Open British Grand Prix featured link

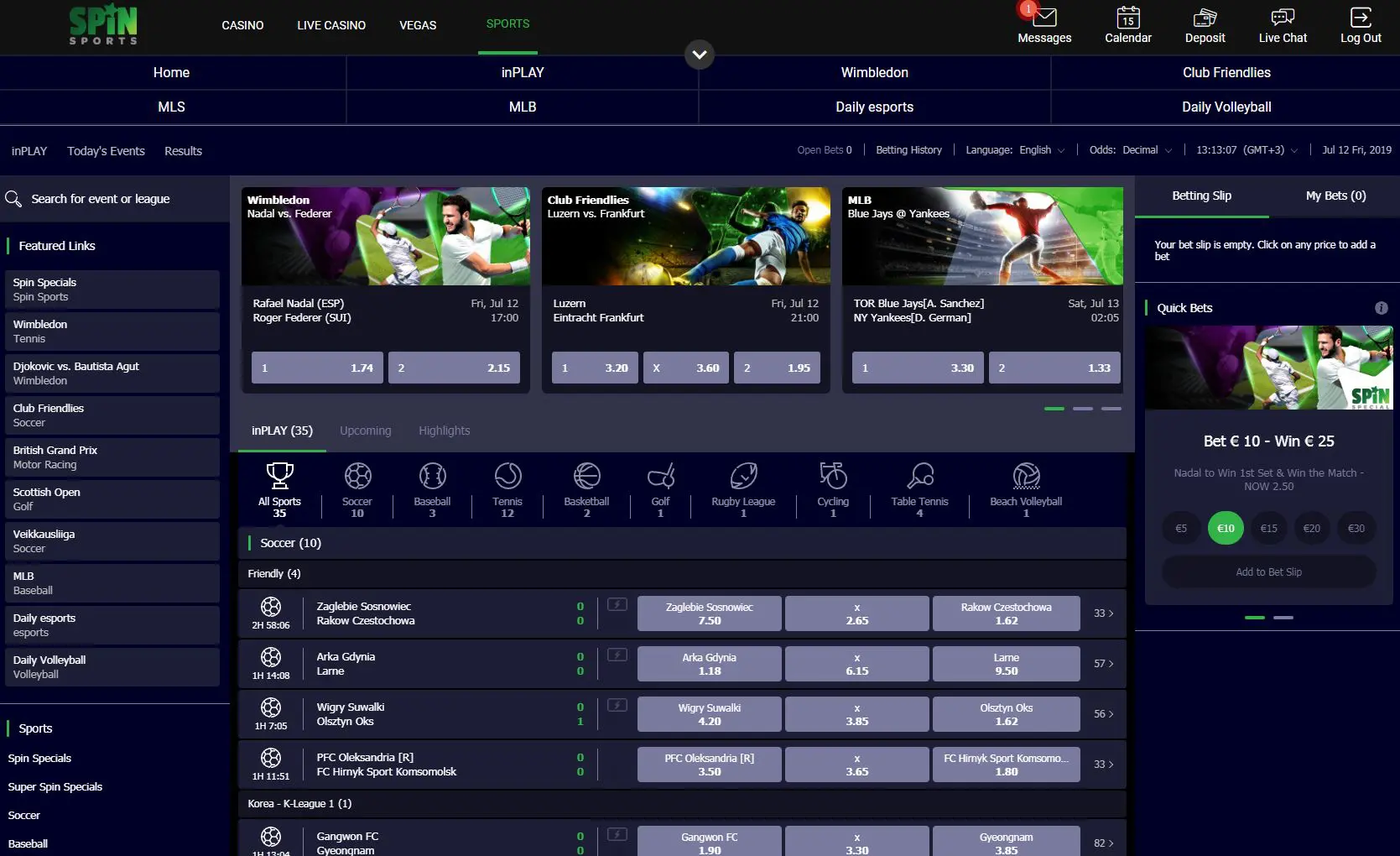[x=112, y=457]
